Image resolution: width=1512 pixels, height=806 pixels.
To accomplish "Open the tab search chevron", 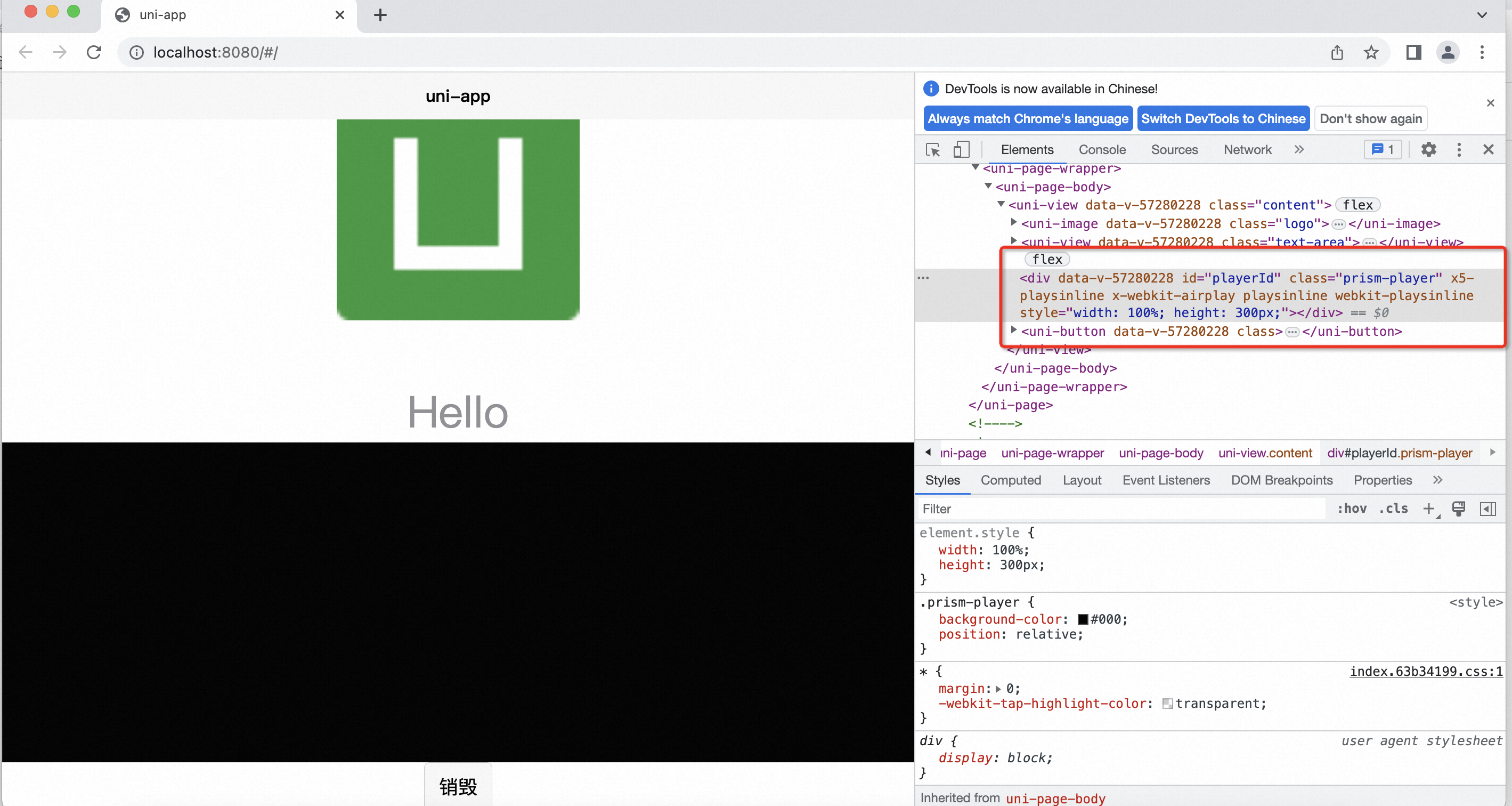I will point(1482,15).
